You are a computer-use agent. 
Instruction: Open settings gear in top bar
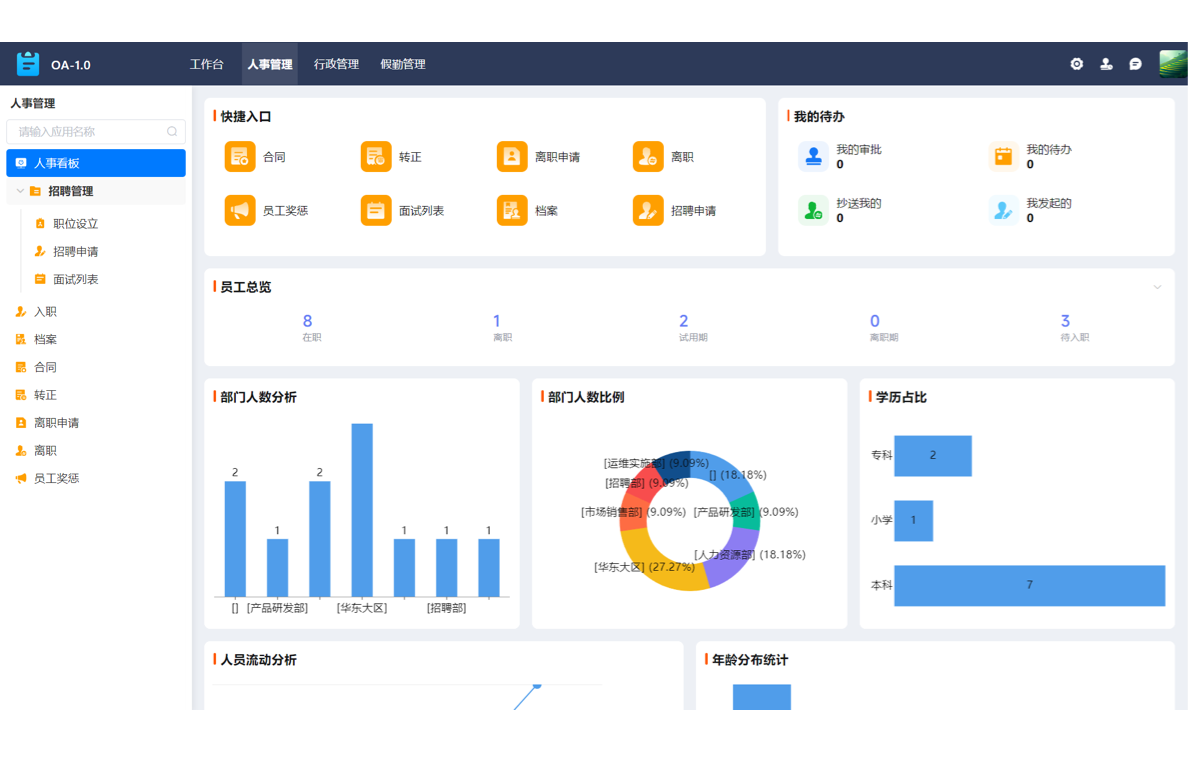(1076, 64)
